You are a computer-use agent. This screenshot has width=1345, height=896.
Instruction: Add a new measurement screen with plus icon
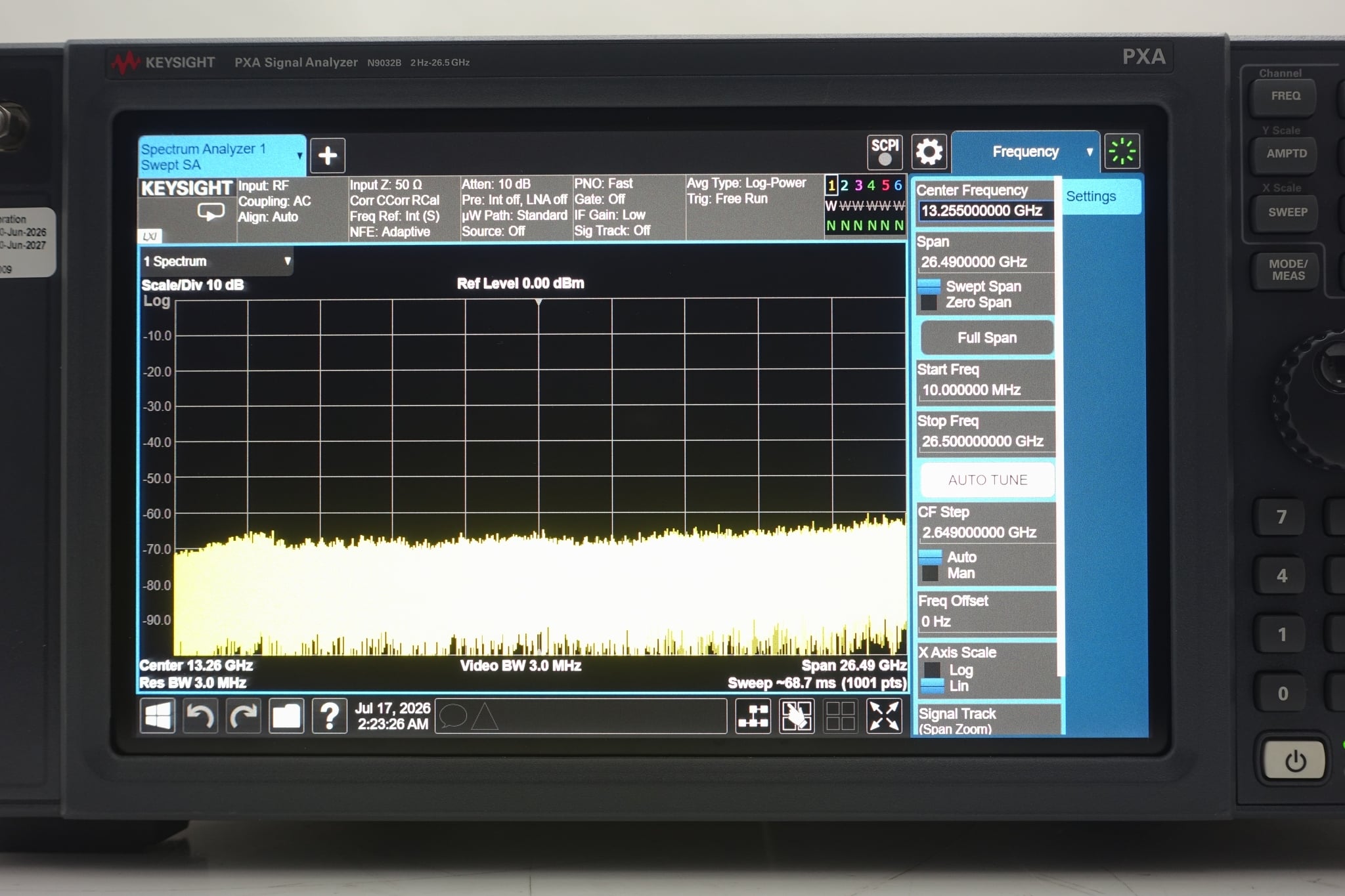point(327,156)
